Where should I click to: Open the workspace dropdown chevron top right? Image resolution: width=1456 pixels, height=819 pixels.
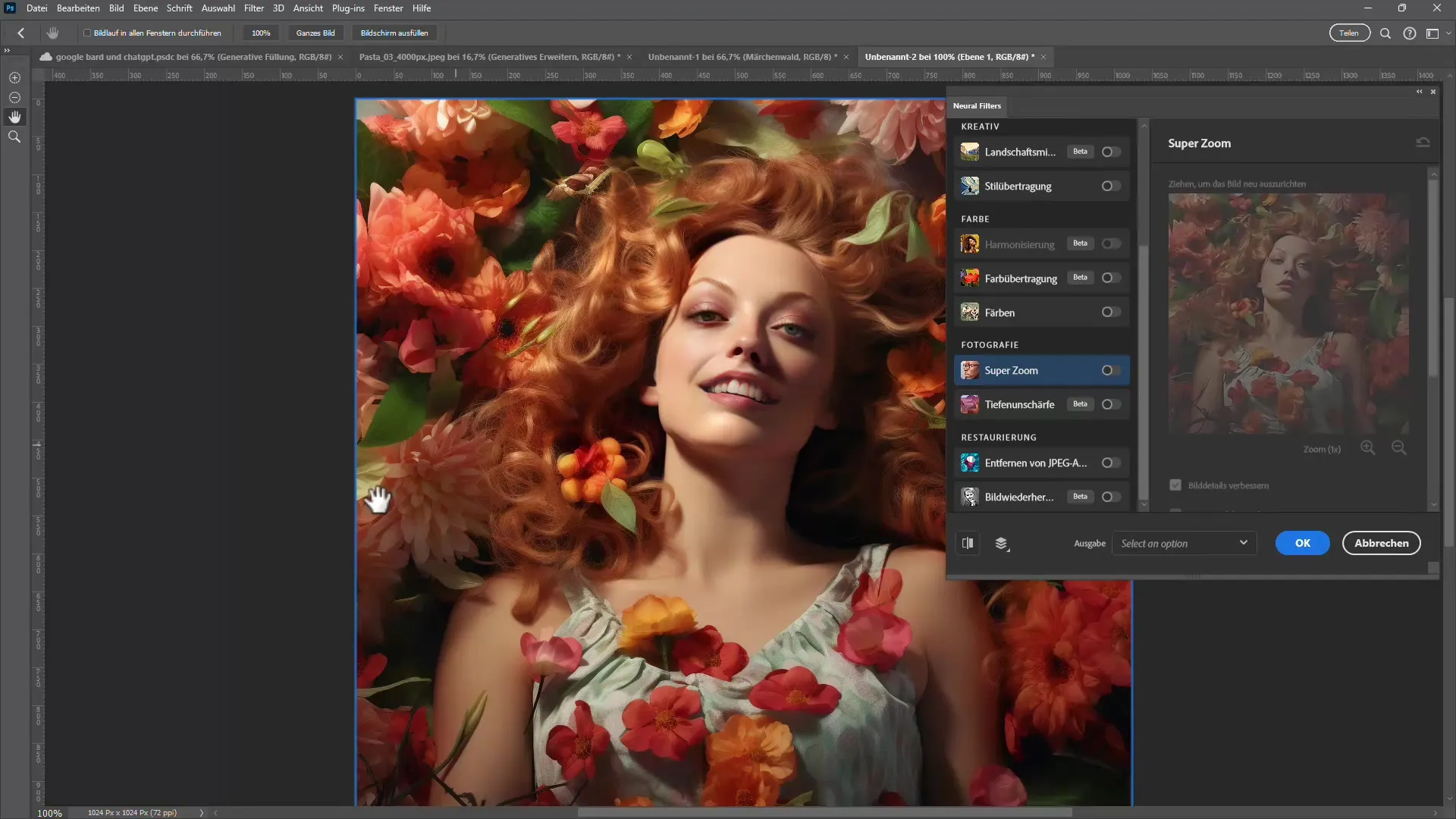[x=1448, y=33]
